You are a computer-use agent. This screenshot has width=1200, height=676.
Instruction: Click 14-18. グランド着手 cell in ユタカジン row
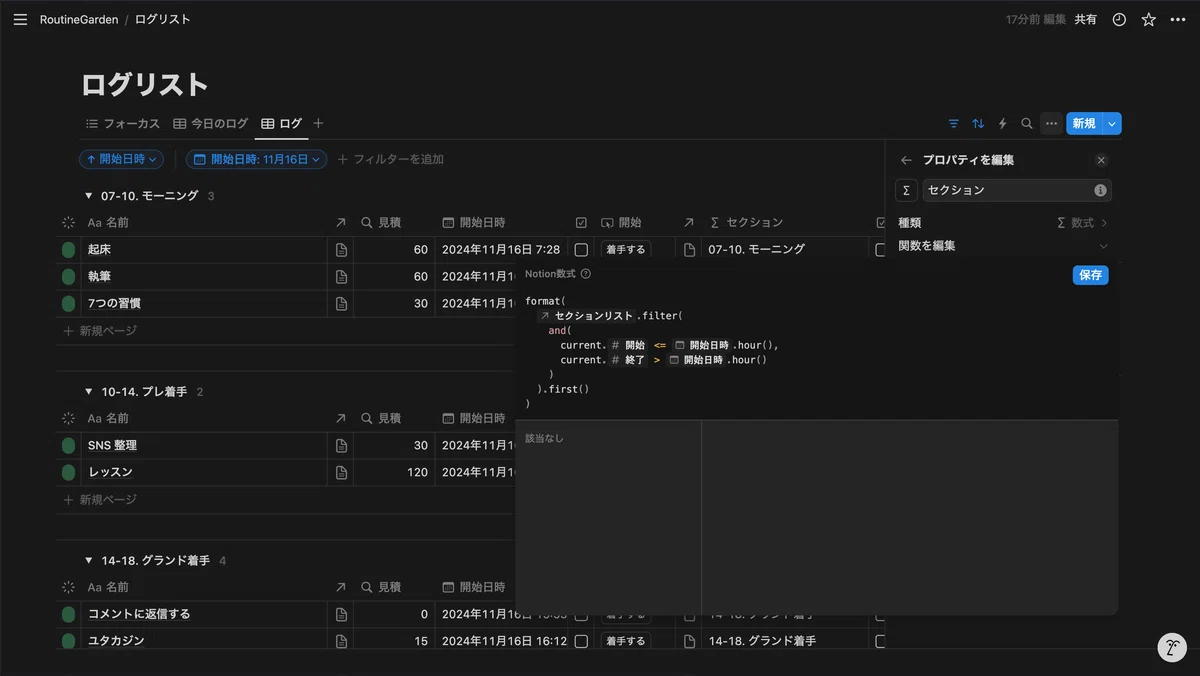(763, 641)
